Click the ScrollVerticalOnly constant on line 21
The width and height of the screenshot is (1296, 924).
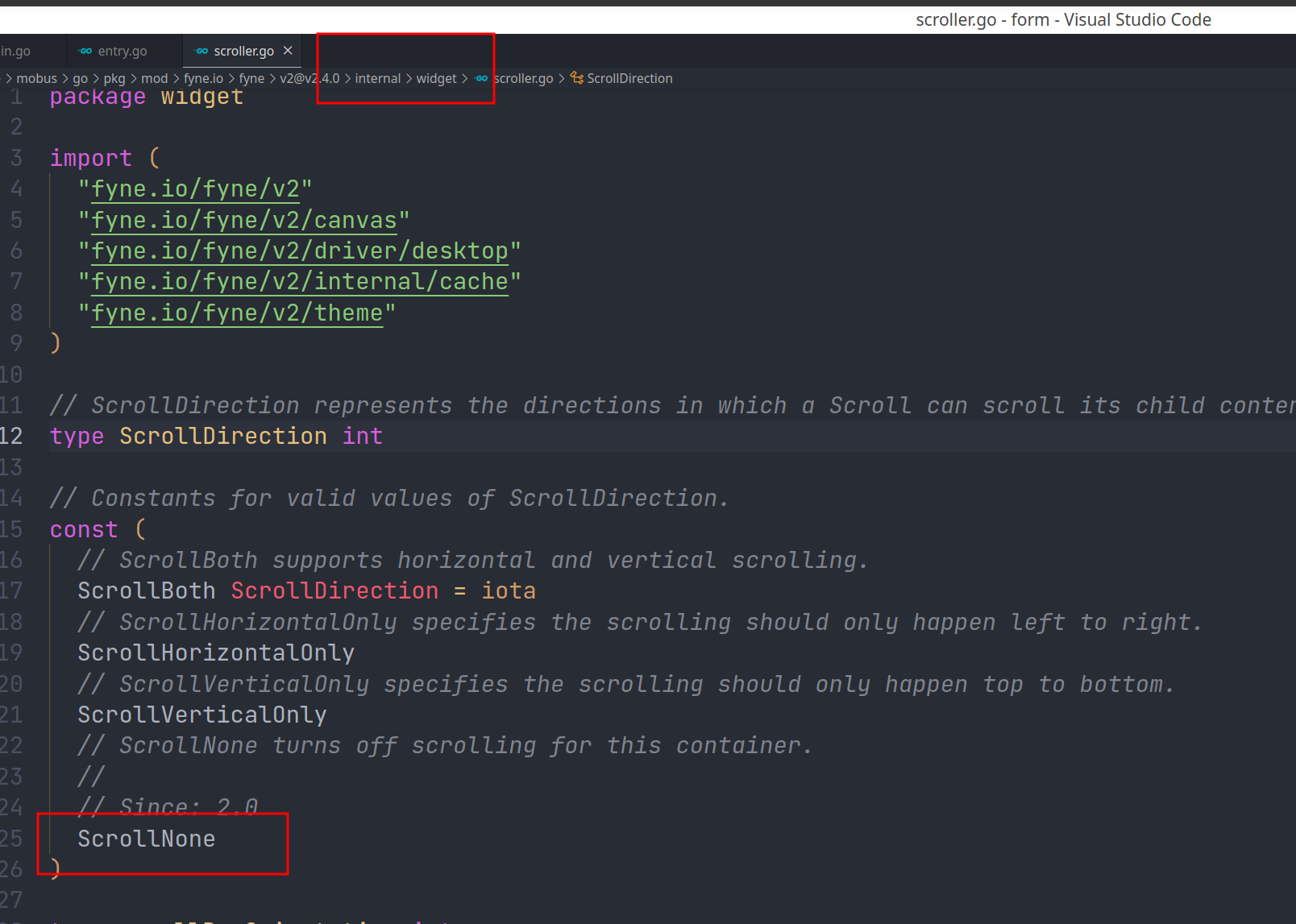click(x=202, y=715)
